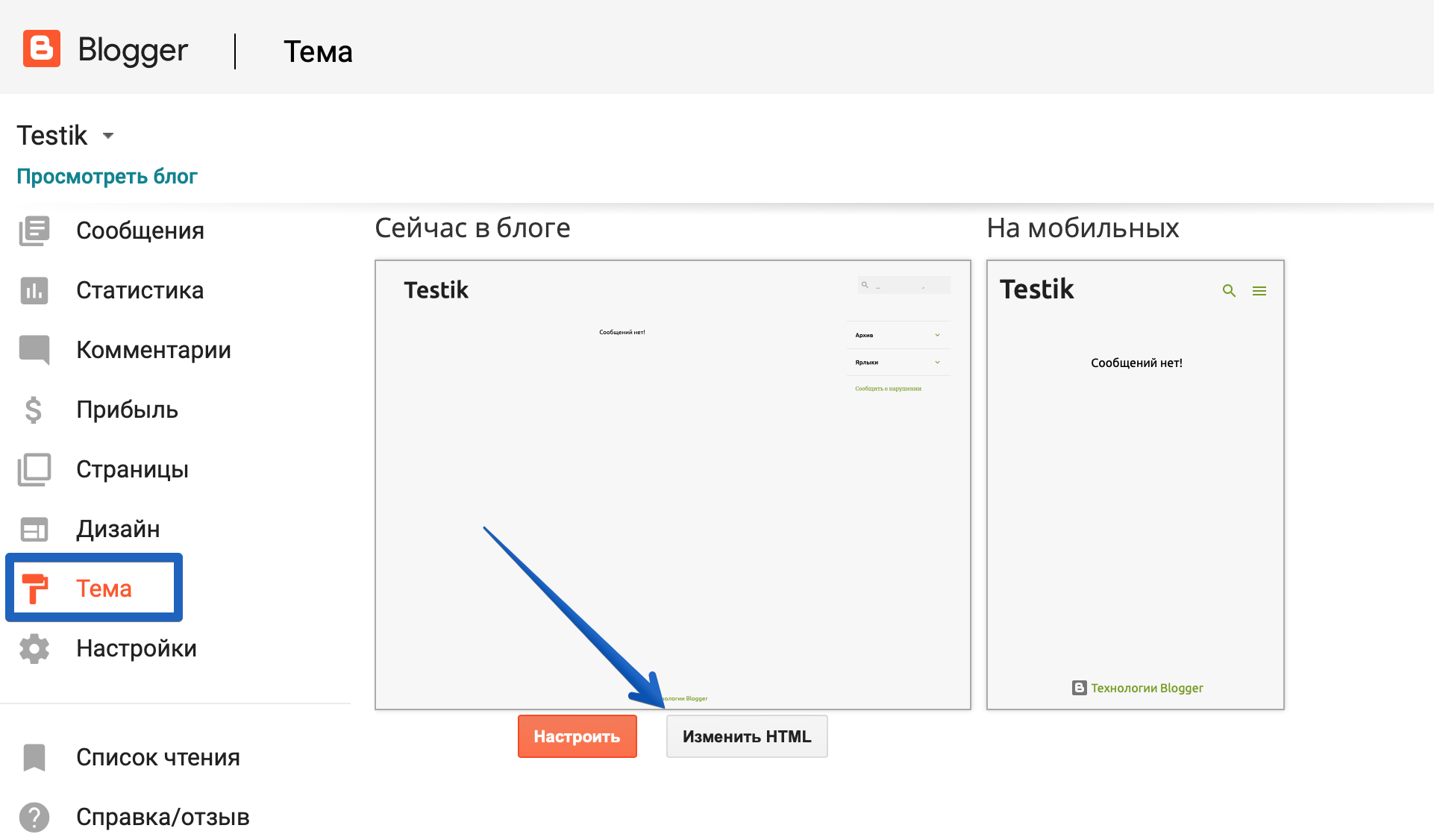Open the Дизайн menu item
Image resolution: width=1434 pixels, height=840 pixels.
[x=118, y=529]
